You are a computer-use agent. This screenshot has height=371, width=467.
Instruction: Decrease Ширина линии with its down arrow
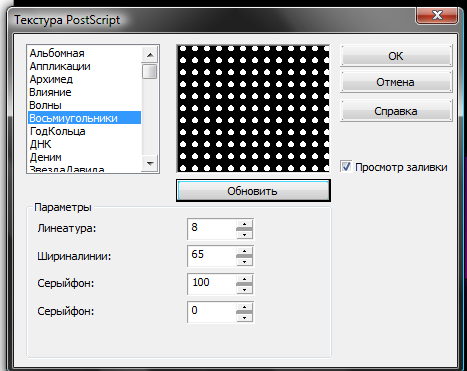[x=244, y=262]
